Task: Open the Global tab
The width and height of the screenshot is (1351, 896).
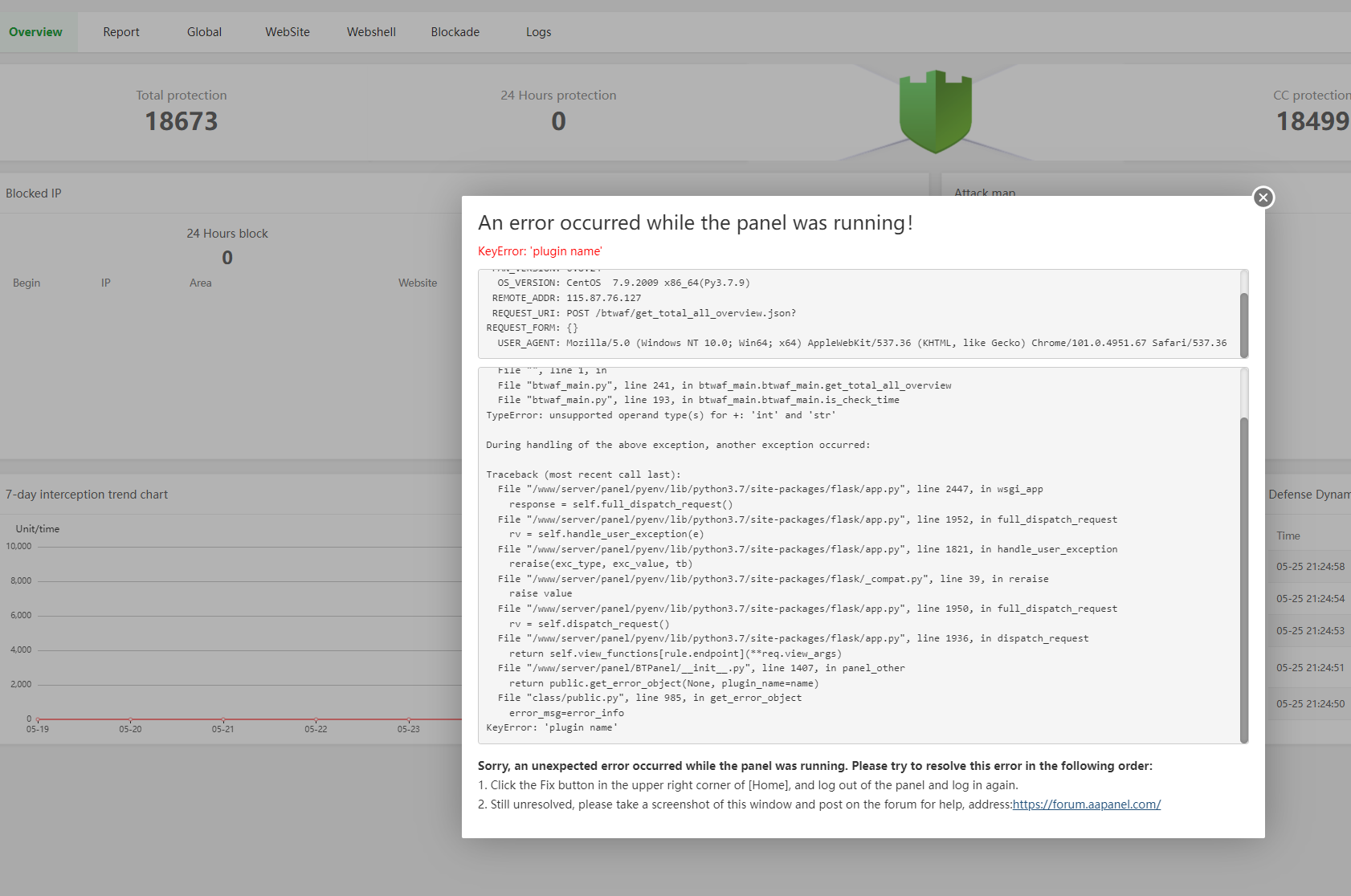Action: (x=203, y=31)
